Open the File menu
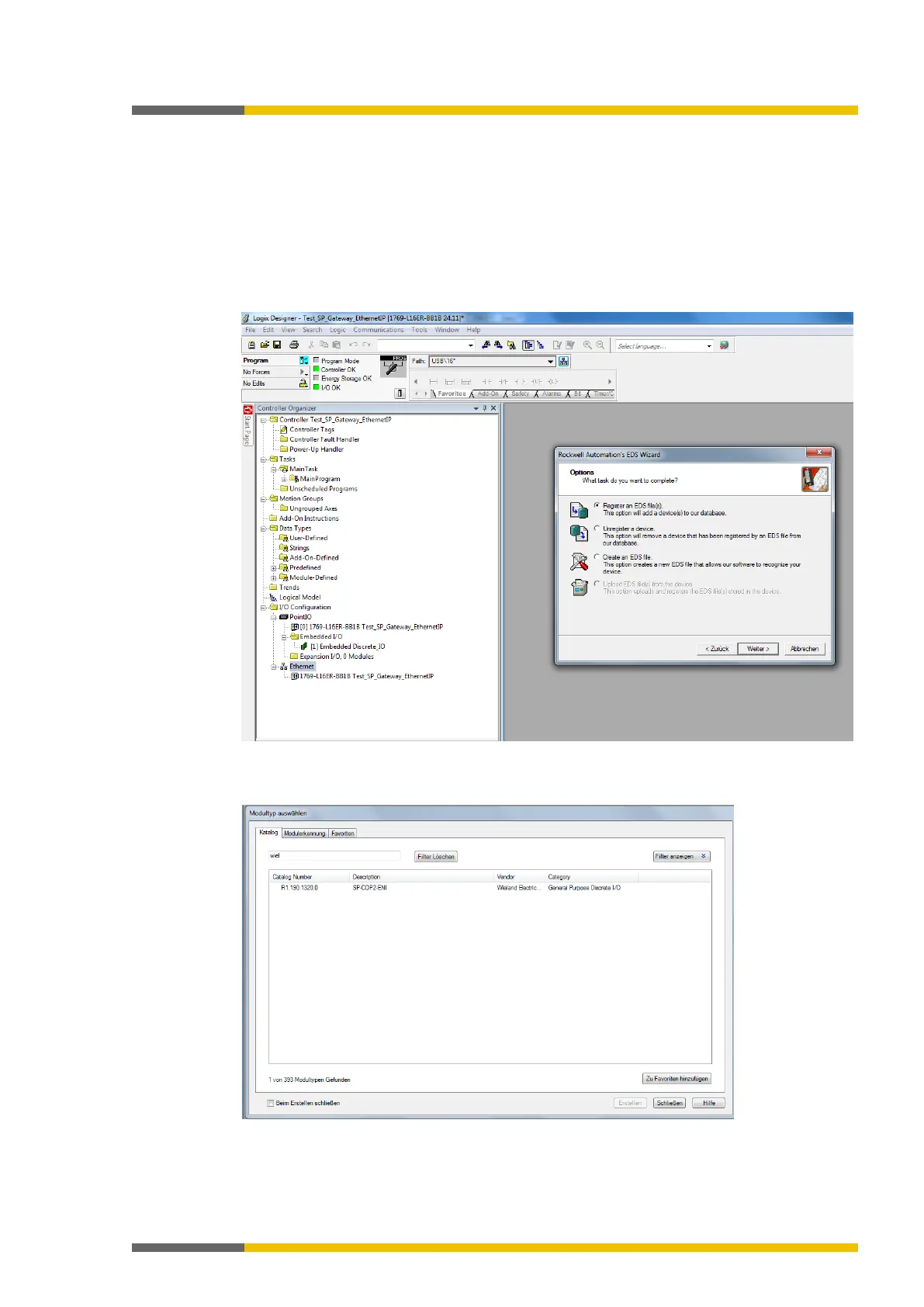 pyautogui.click(x=251, y=330)
